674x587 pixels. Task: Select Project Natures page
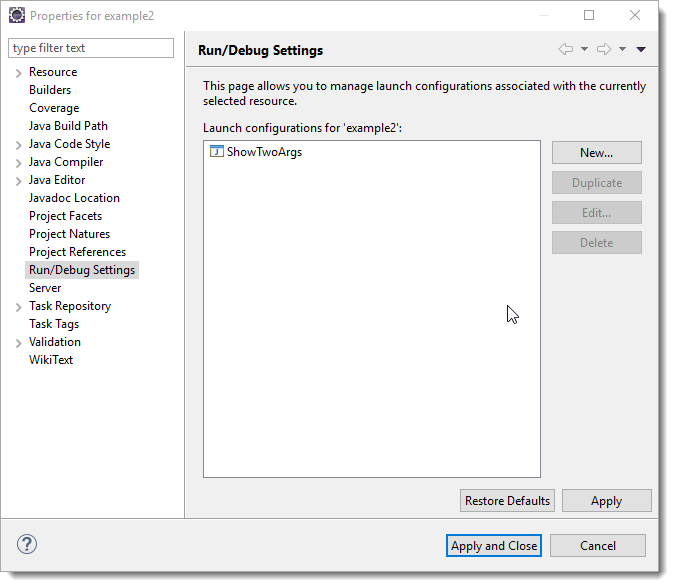coord(70,234)
